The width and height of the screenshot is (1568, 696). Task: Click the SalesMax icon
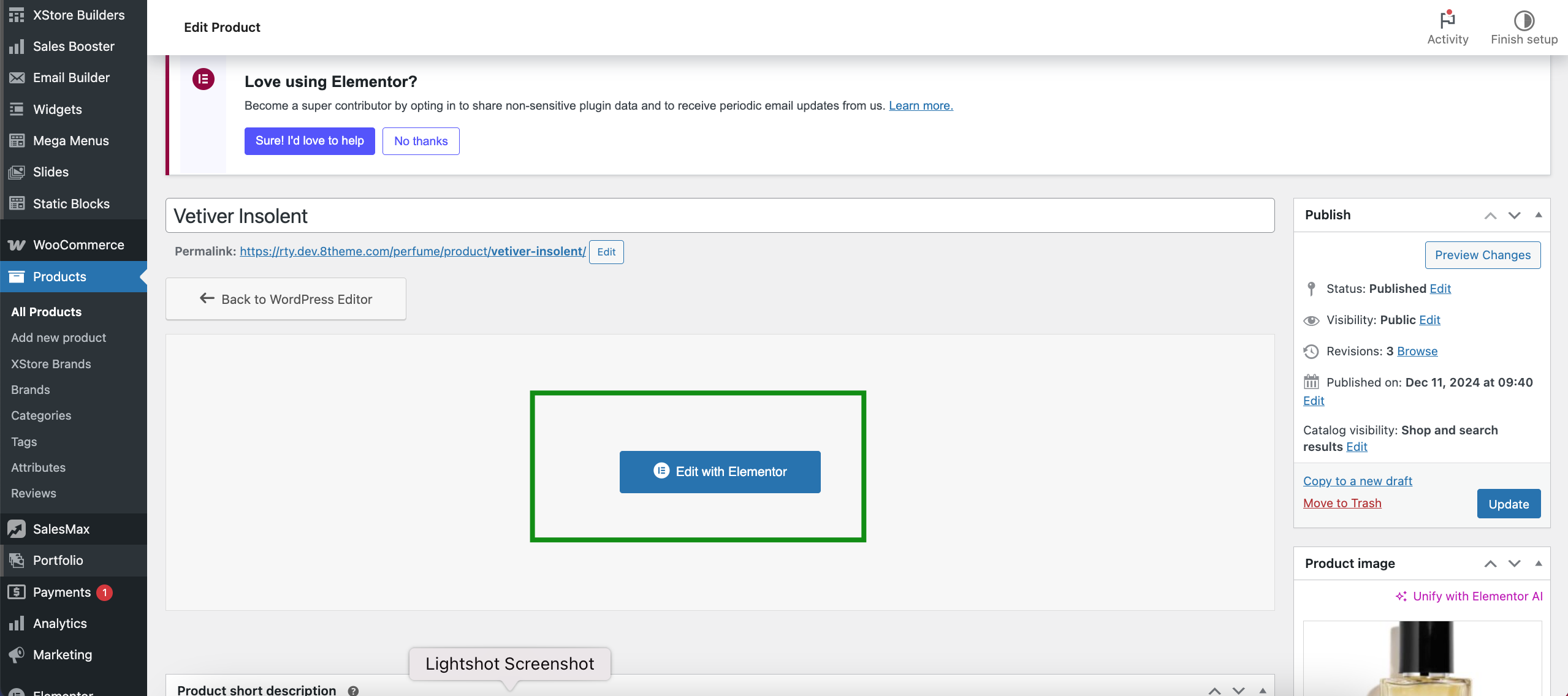17,529
